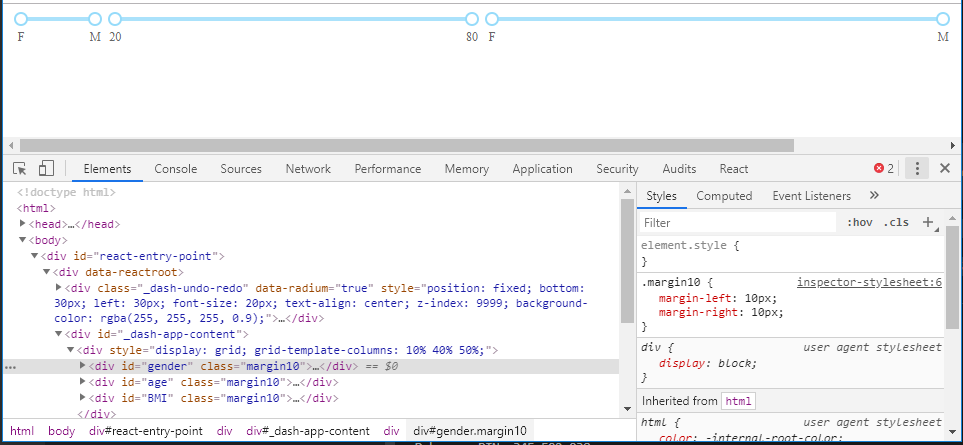
Task: Open the DevTools three-dot menu
Action: point(917,169)
